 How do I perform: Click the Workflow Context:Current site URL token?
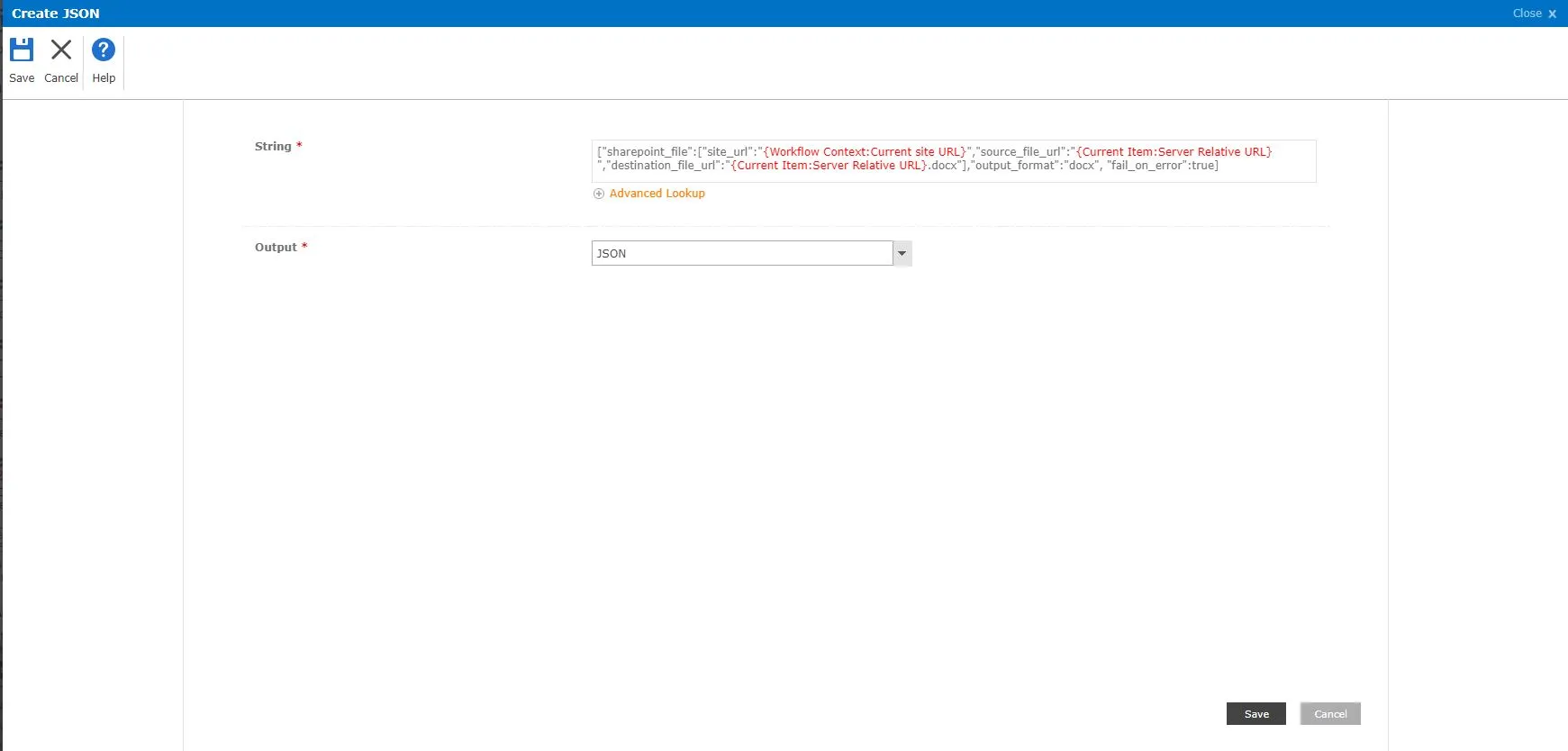[865, 152]
